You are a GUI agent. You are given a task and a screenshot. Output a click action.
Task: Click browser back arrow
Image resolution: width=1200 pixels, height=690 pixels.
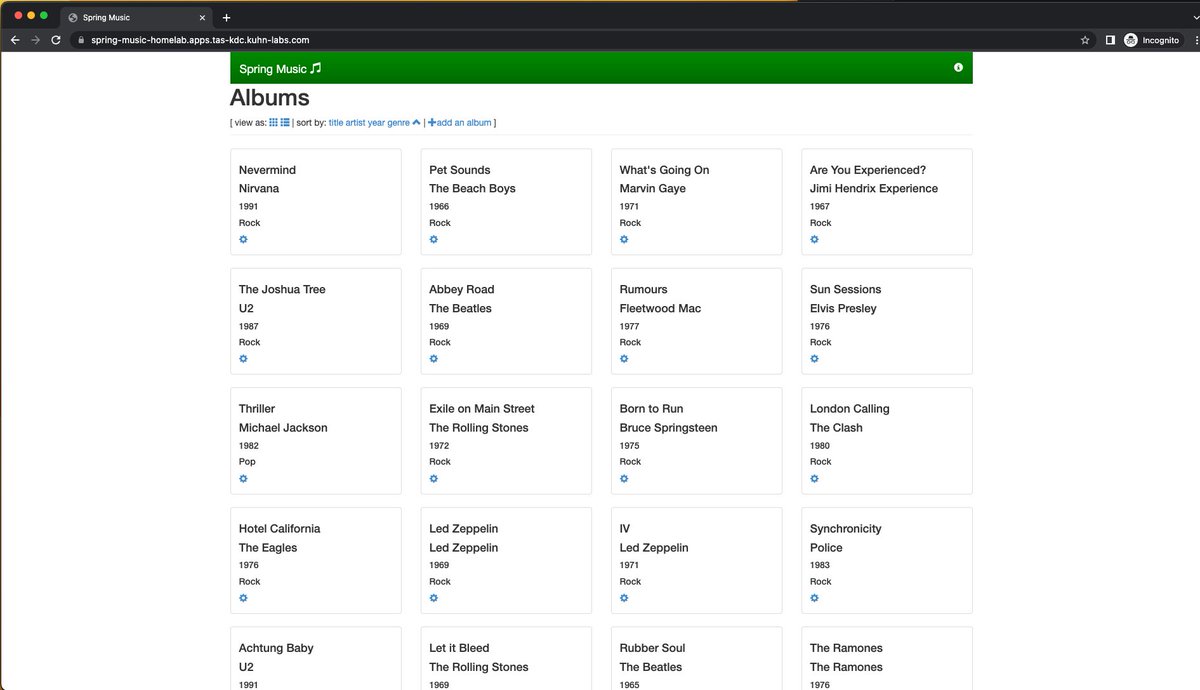pos(15,40)
